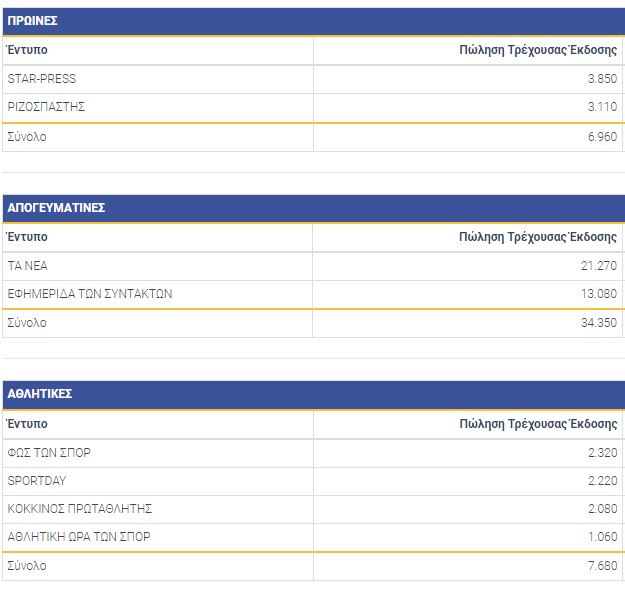Click the ΡΙΖΟΣΠΑΣΤΗΣ newspaper name

(48, 107)
